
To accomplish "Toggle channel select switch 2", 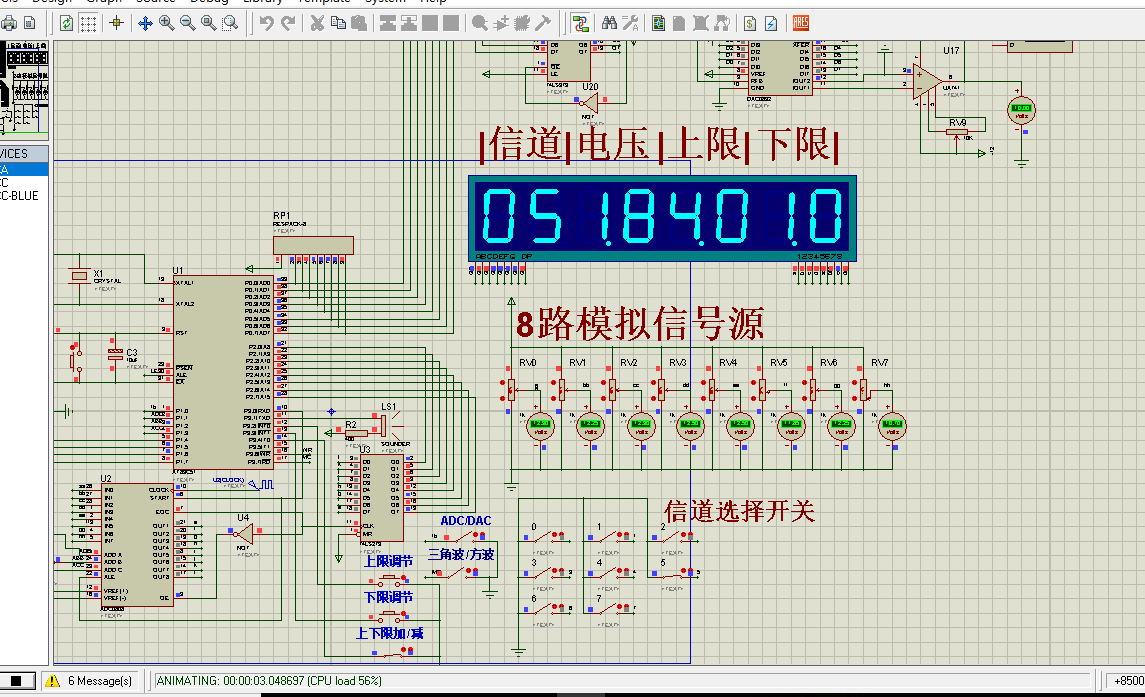I will coord(673,538).
